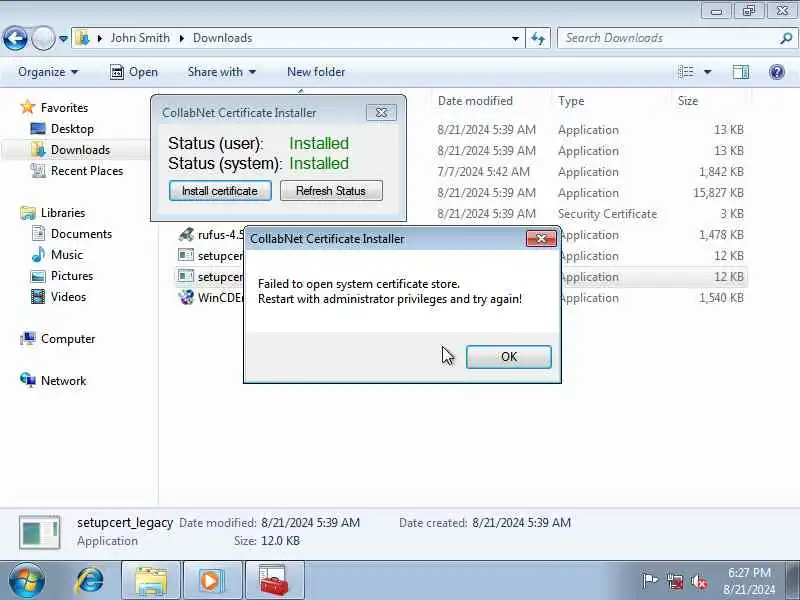This screenshot has width=800, height=600.
Task: Open the address bar history dropdown
Action: coord(515,38)
